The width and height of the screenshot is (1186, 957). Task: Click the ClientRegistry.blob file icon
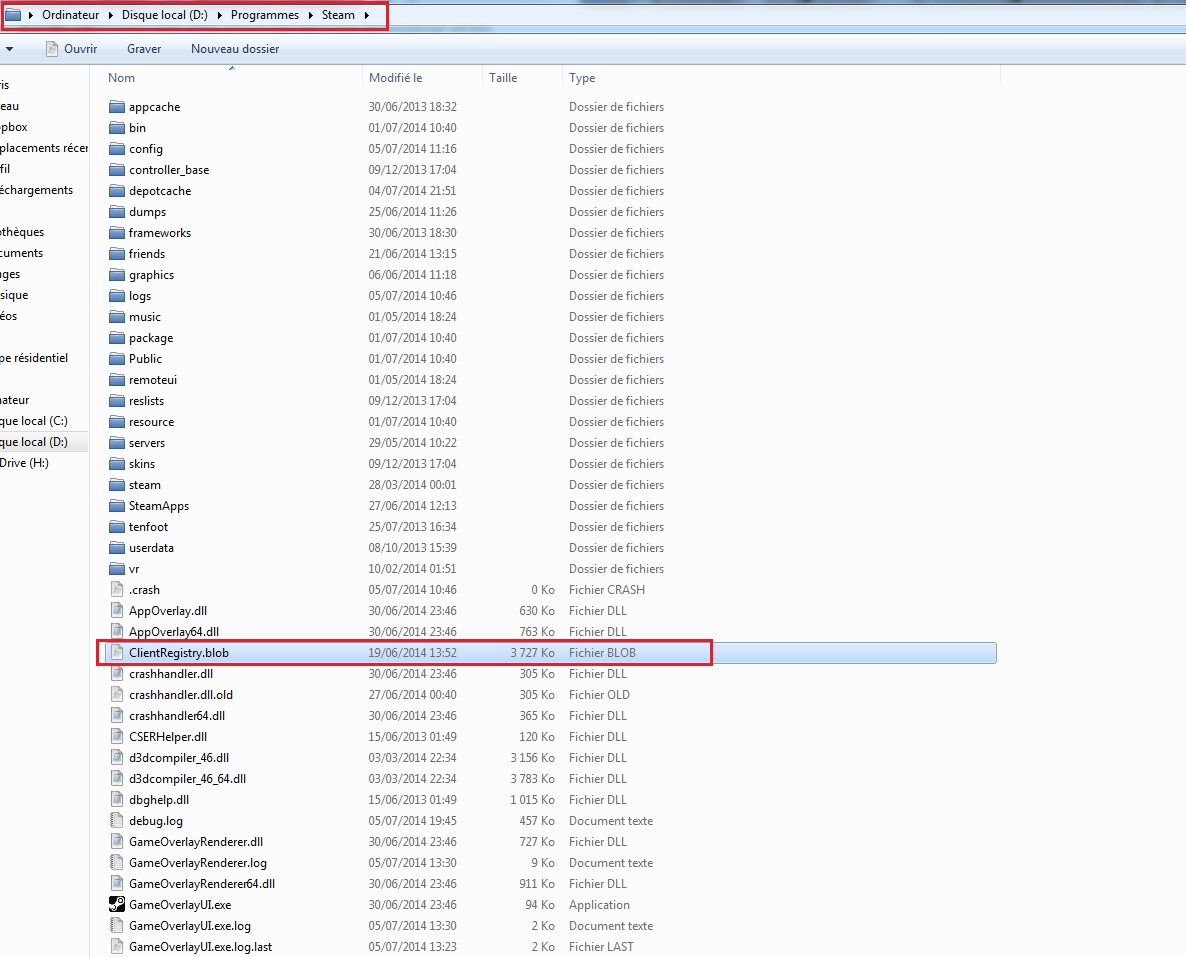(116, 652)
